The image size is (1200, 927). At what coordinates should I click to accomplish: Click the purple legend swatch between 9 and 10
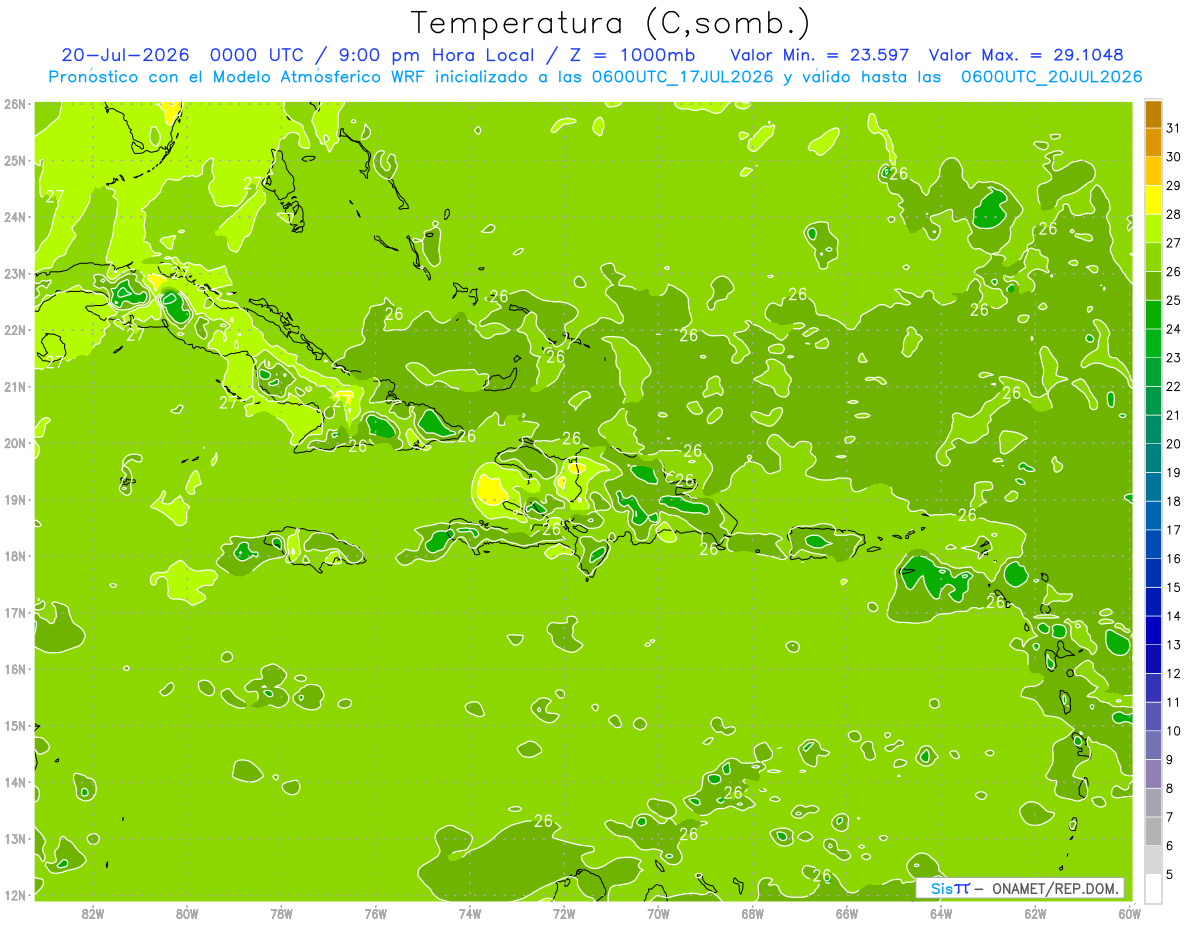click(1153, 746)
